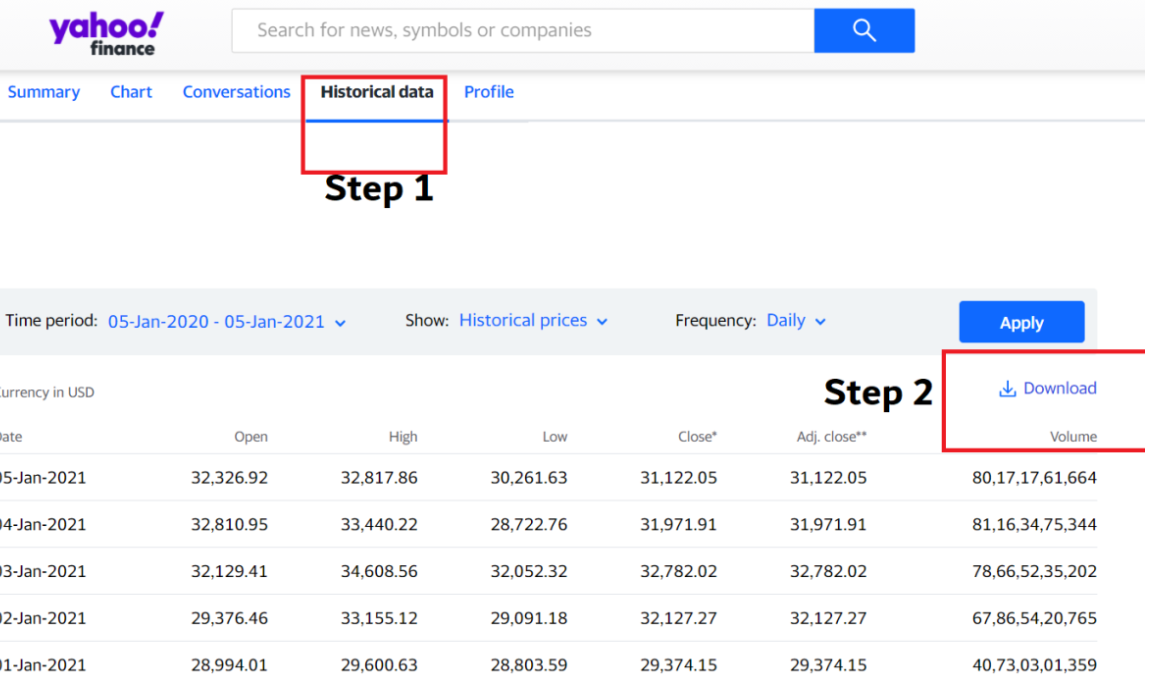The width and height of the screenshot is (1170, 677).
Task: Click the Adj. close column header
Action: (824, 437)
